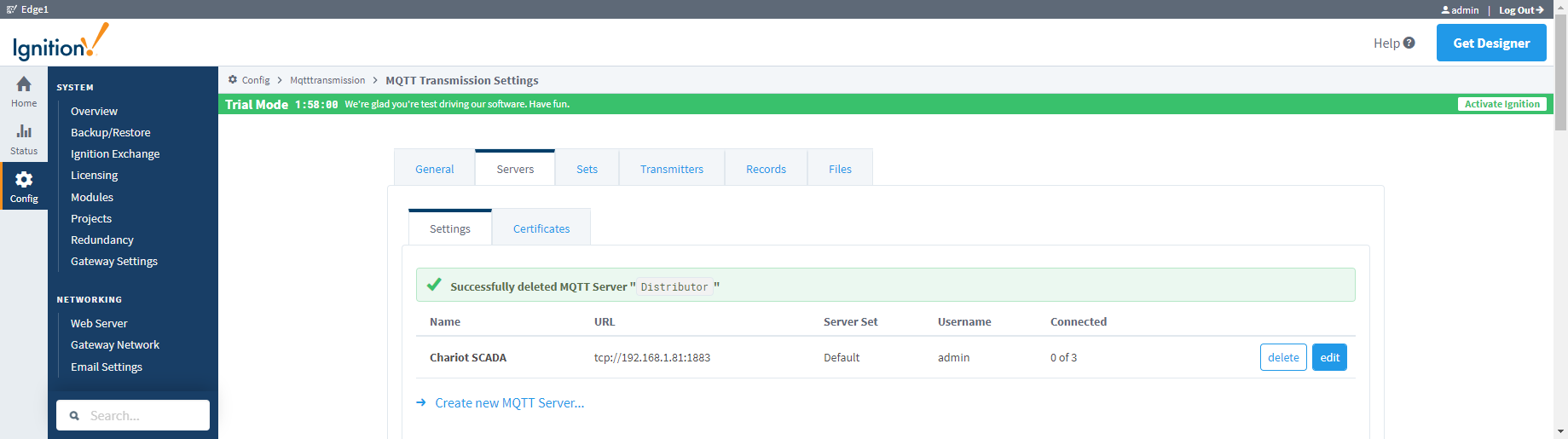Image resolution: width=1568 pixels, height=439 pixels.
Task: Open Licensing in the sidebar
Action: 94,175
